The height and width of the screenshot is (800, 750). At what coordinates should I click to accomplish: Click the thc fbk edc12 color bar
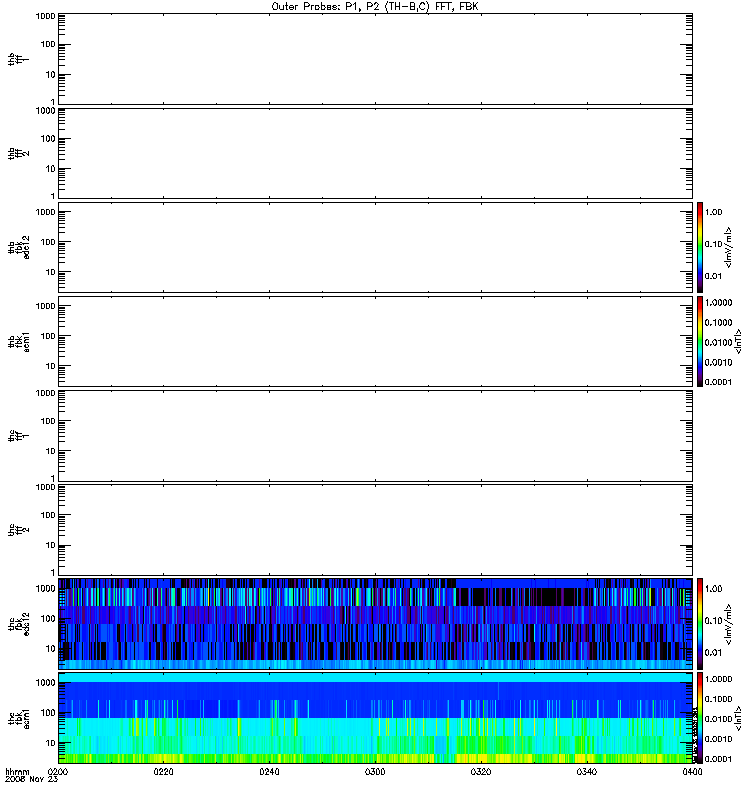[x=700, y=624]
